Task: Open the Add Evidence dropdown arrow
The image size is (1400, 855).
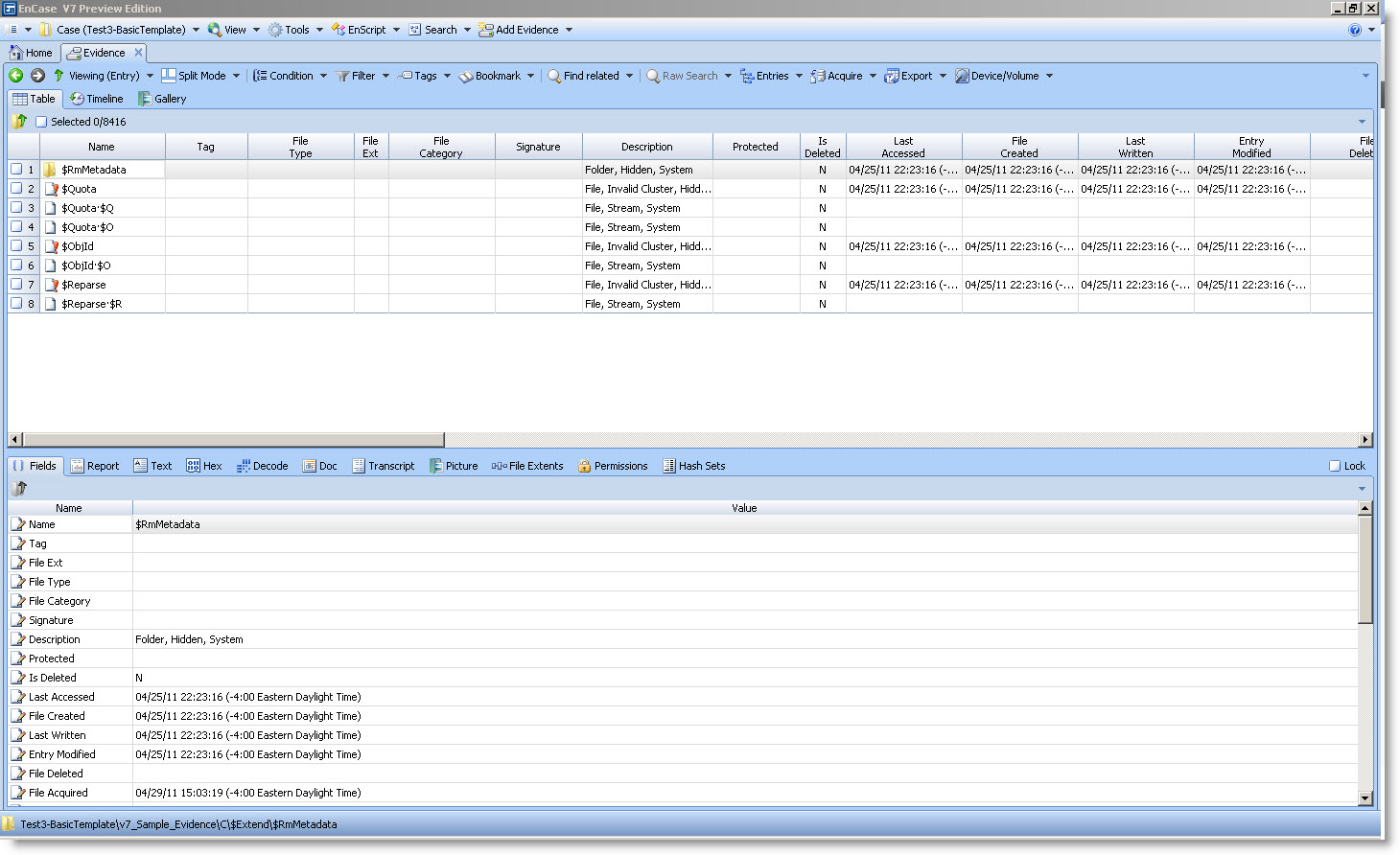Action: tap(569, 30)
